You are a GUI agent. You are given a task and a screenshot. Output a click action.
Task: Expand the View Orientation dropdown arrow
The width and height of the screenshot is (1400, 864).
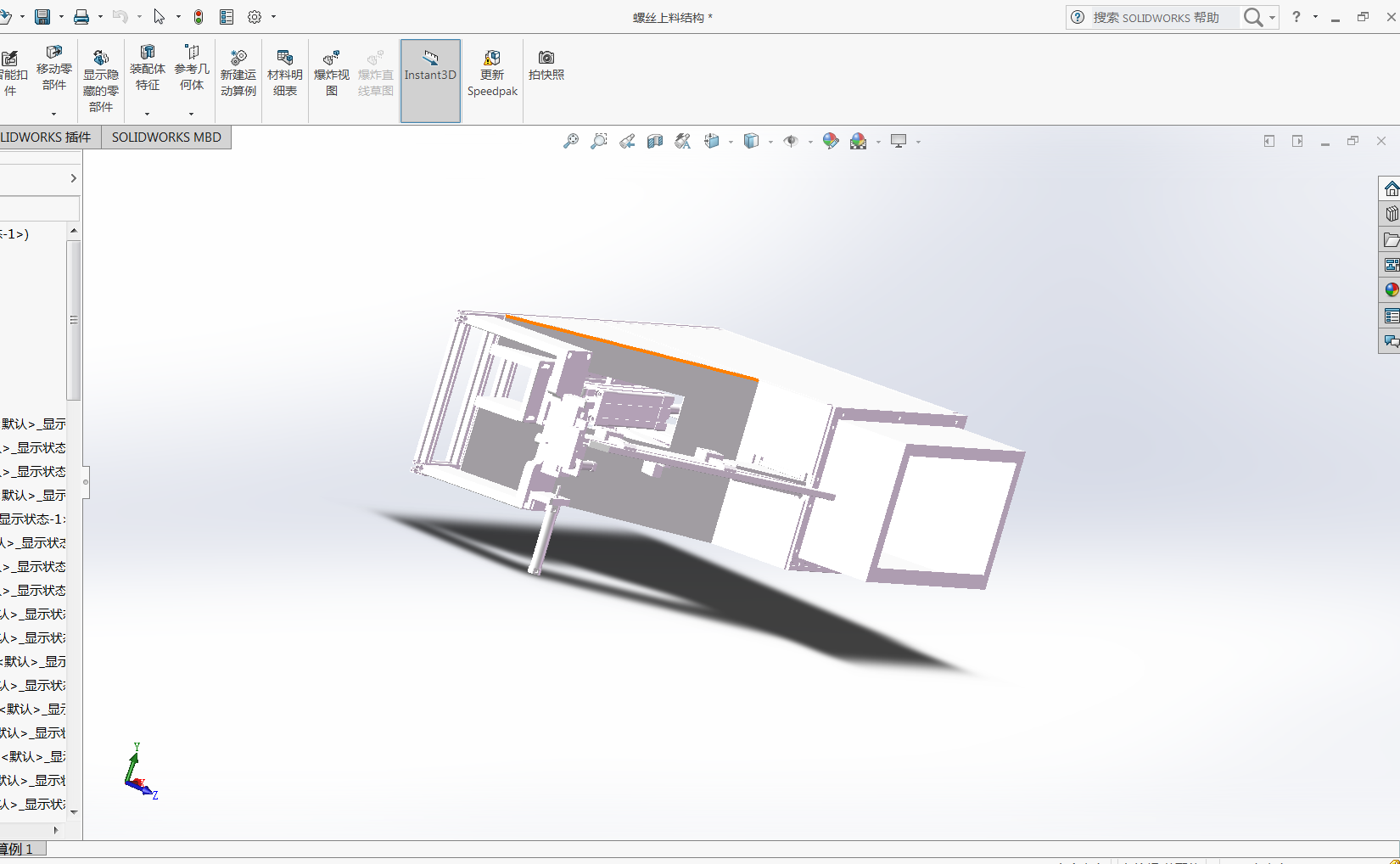731,142
